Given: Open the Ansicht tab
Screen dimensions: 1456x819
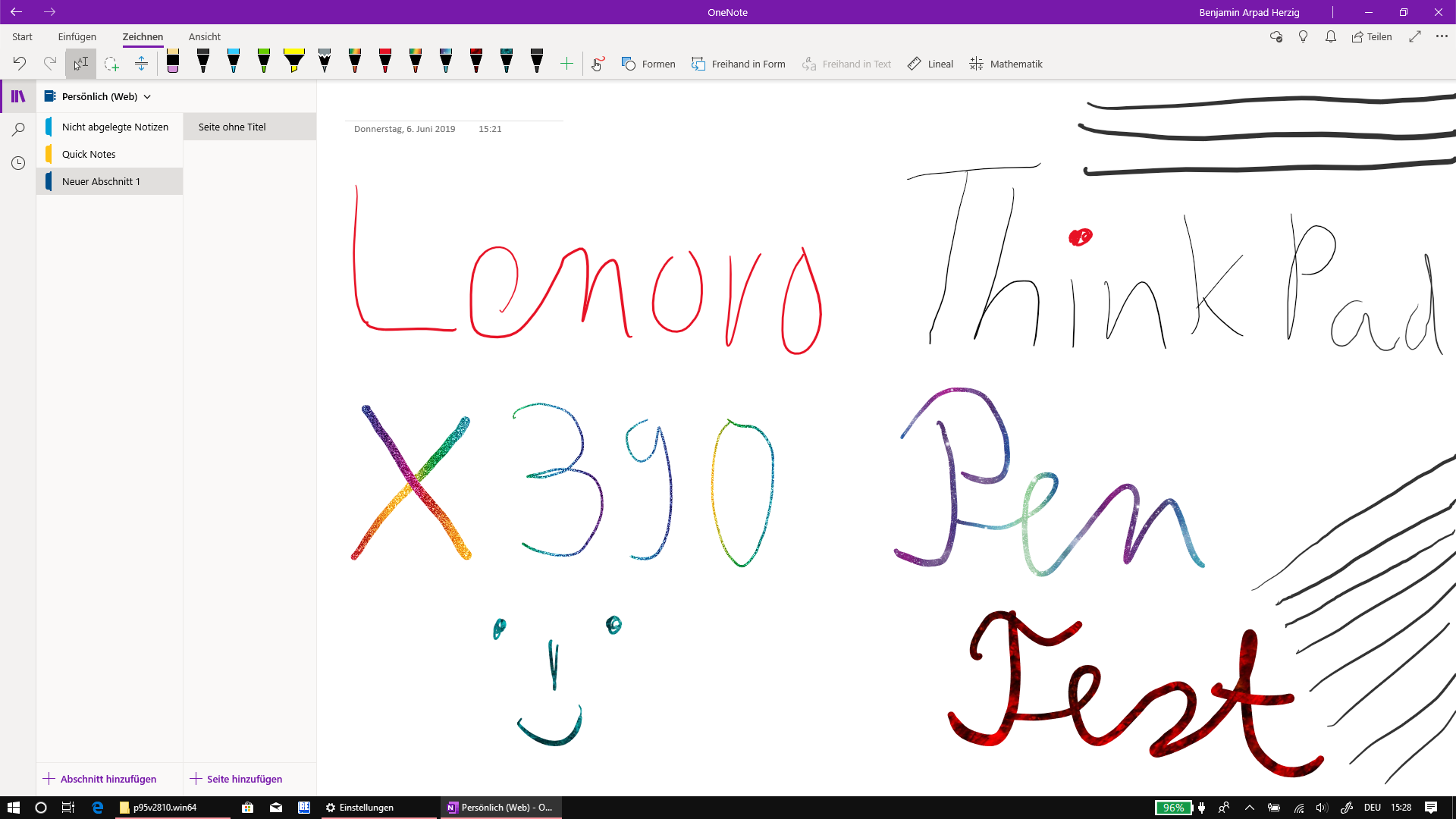Looking at the screenshot, I should pyautogui.click(x=205, y=36).
